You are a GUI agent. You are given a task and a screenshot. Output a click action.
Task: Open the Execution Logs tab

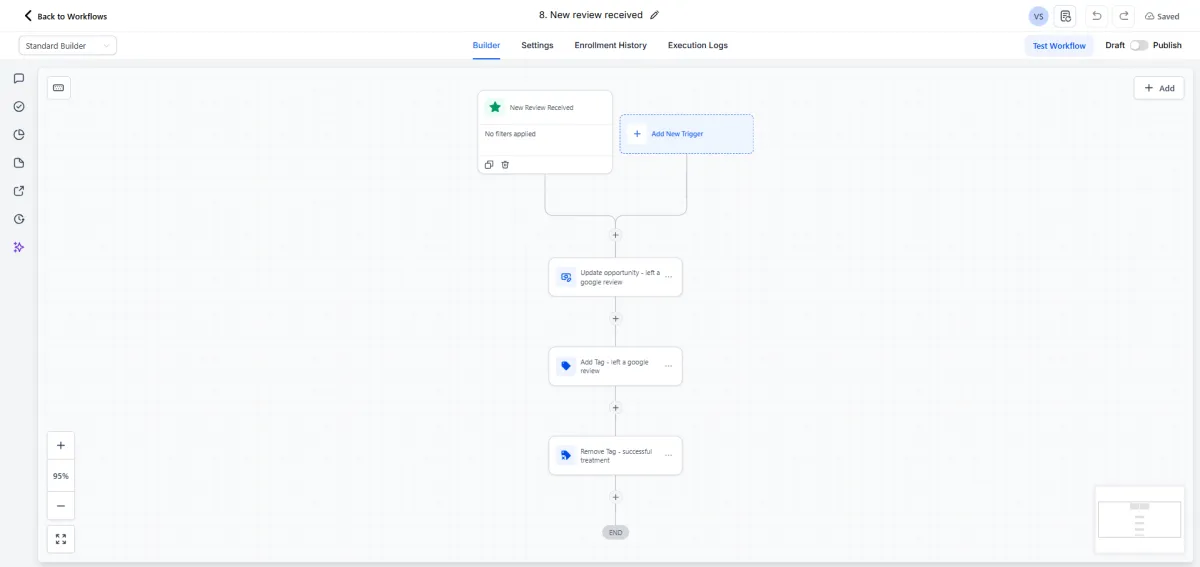point(698,45)
